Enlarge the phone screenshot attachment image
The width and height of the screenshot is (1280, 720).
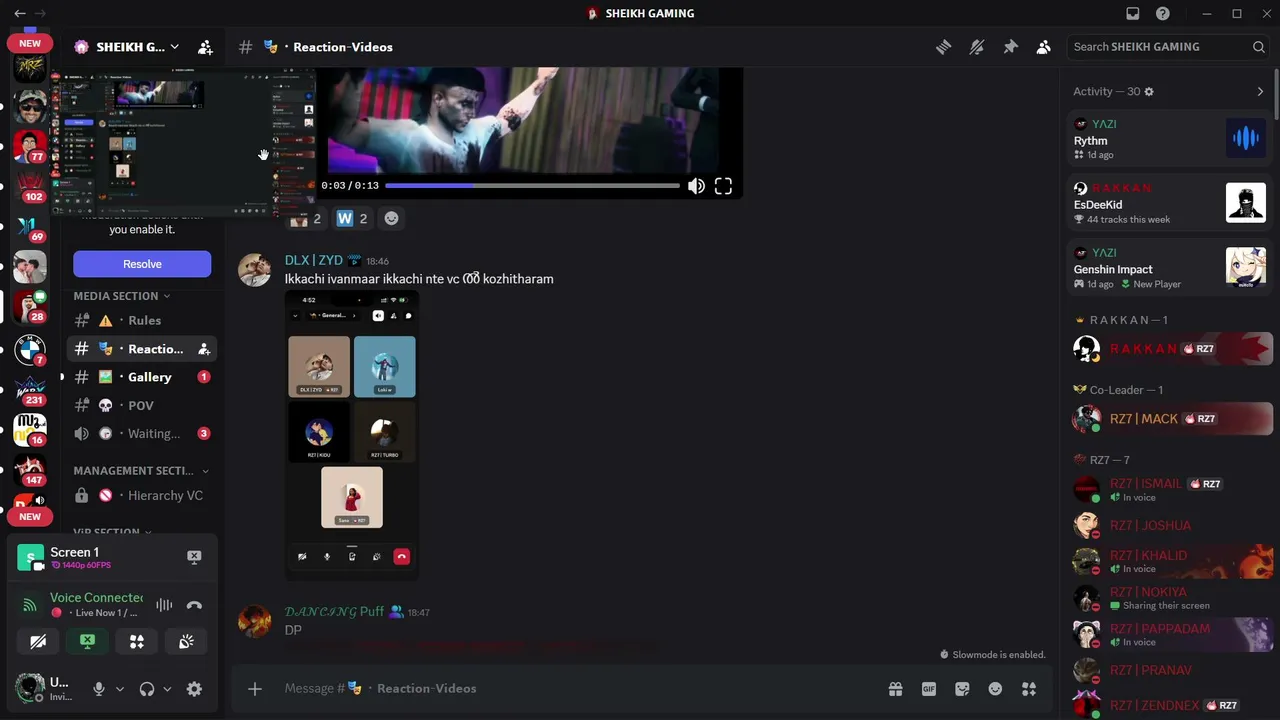point(352,435)
